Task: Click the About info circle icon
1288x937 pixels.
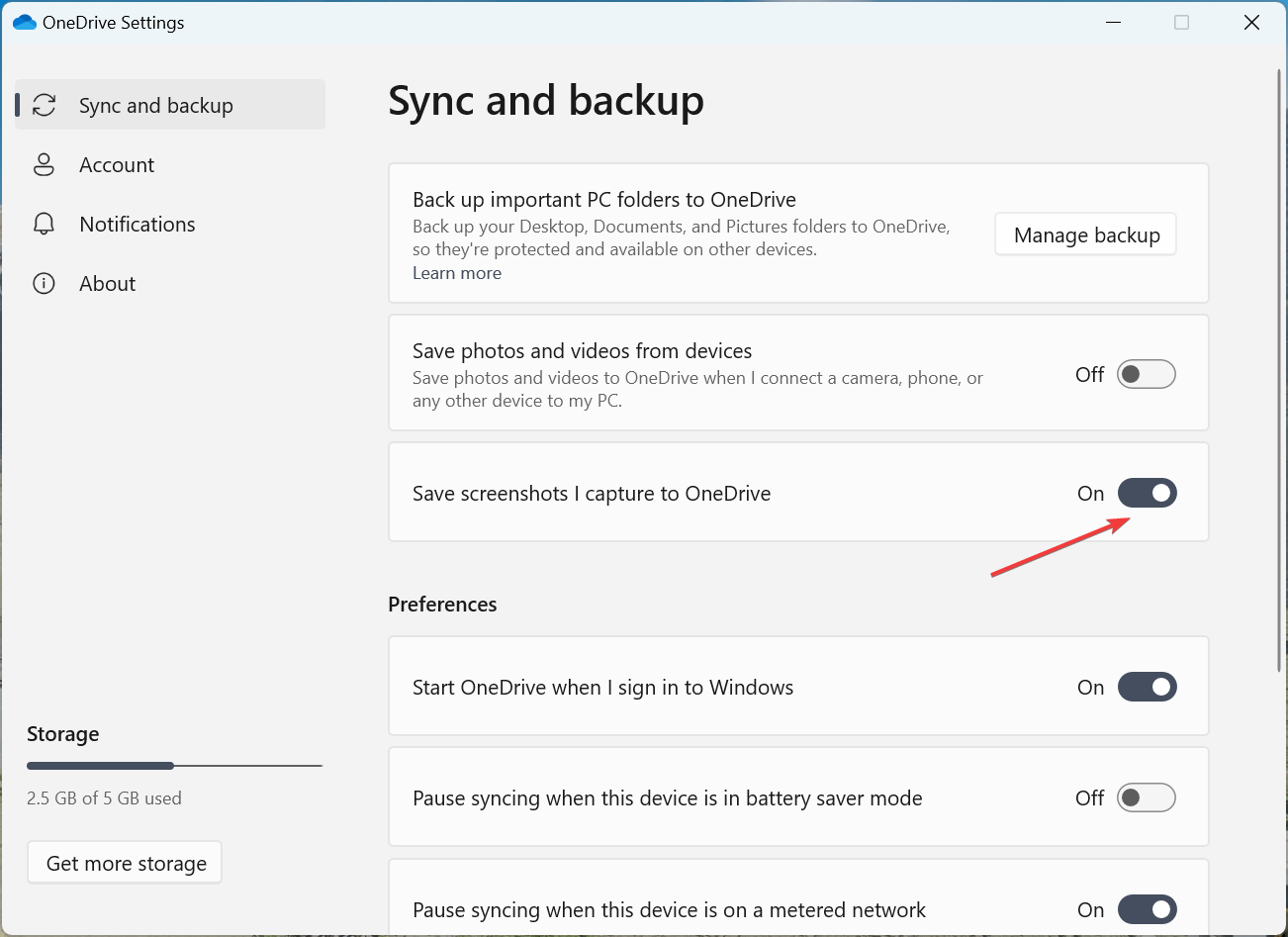Action: (44, 283)
